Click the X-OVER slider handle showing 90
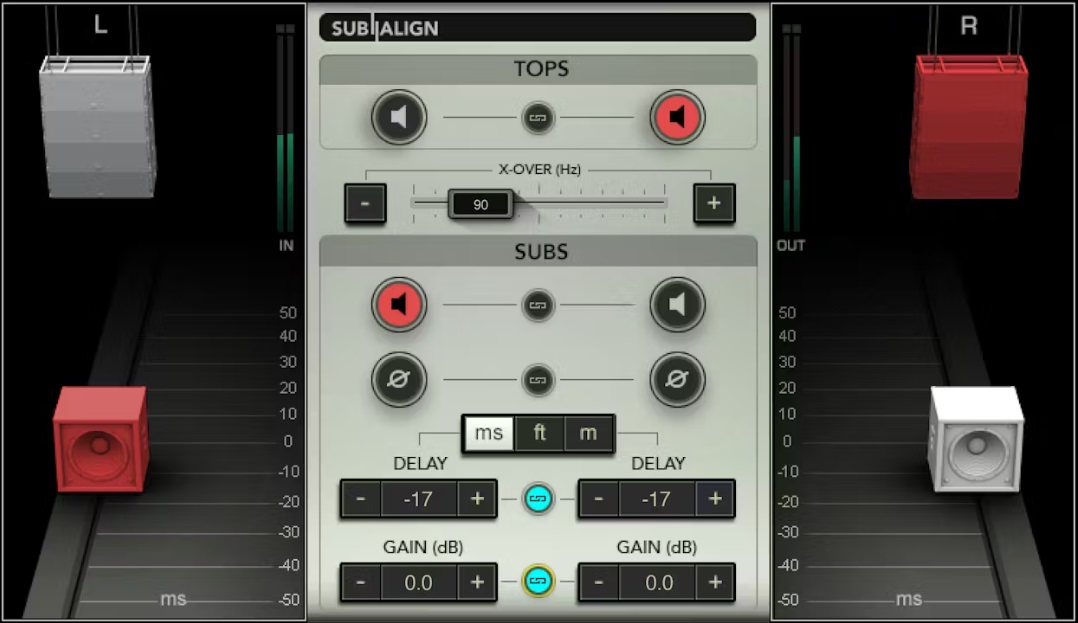The image size is (1078, 623). coord(481,204)
